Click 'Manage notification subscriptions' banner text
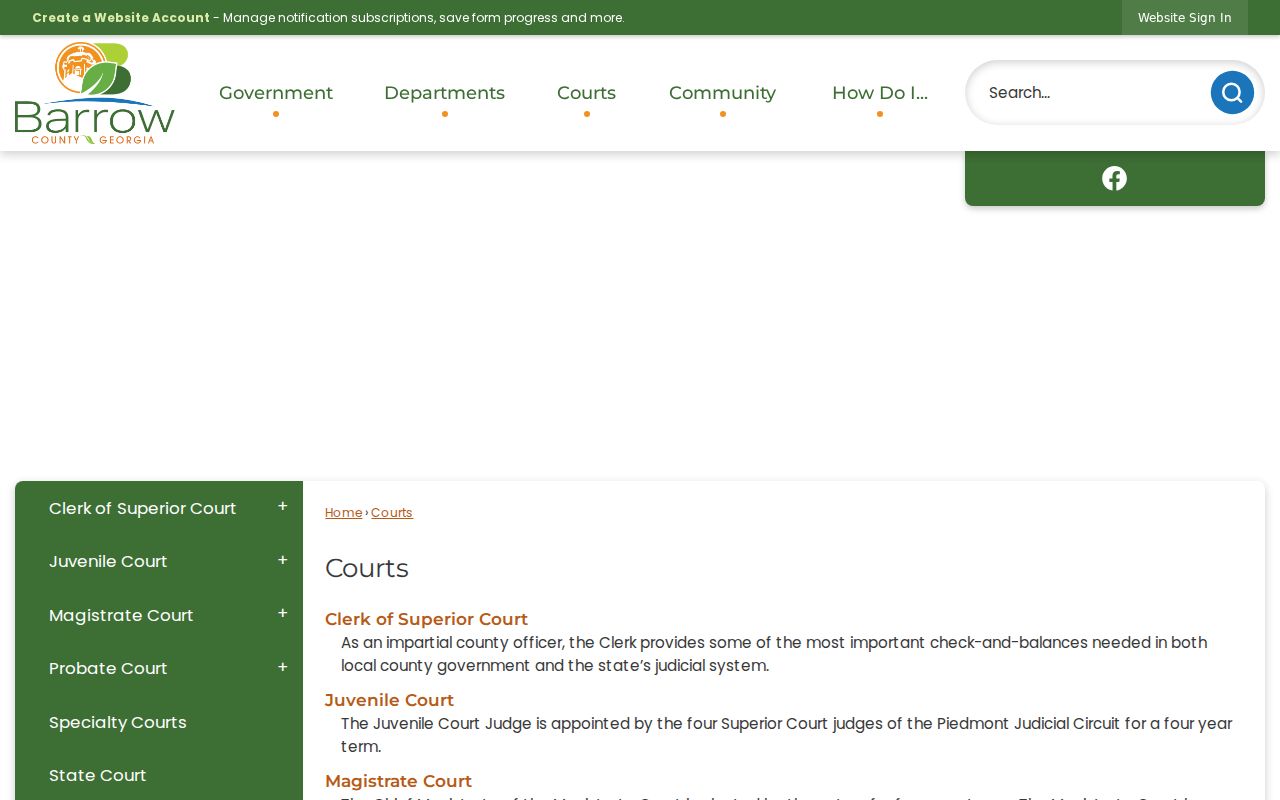This screenshot has height=800, width=1280. [423, 17]
